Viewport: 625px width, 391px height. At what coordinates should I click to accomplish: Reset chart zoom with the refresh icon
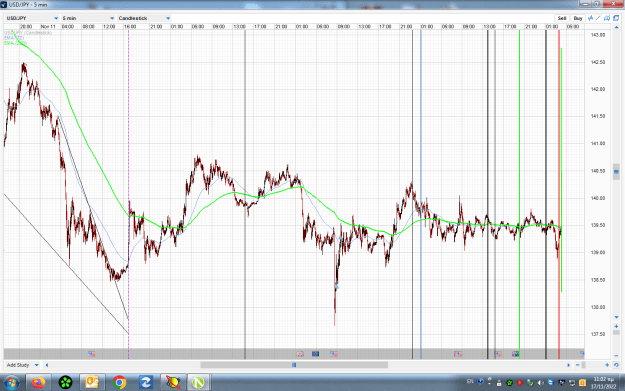(616, 365)
